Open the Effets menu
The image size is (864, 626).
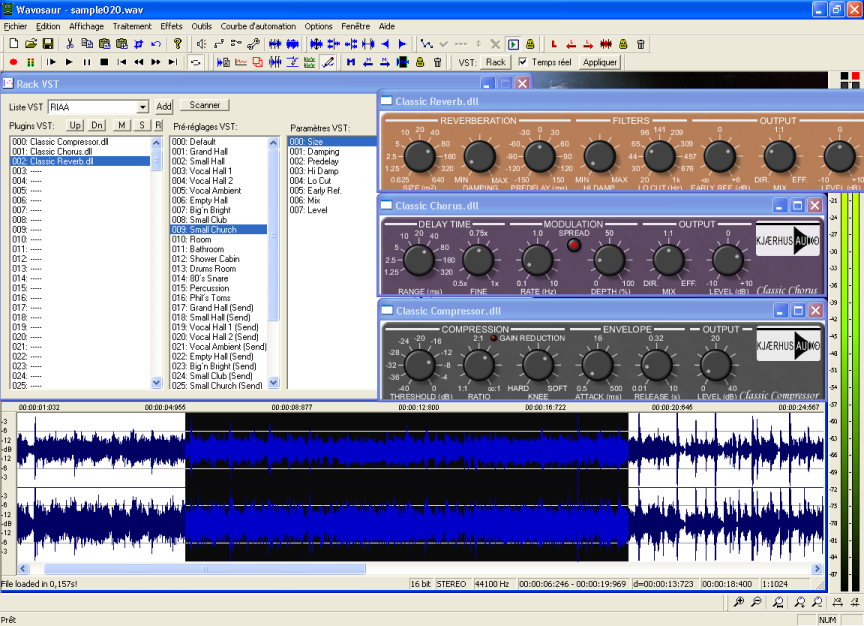point(171,26)
